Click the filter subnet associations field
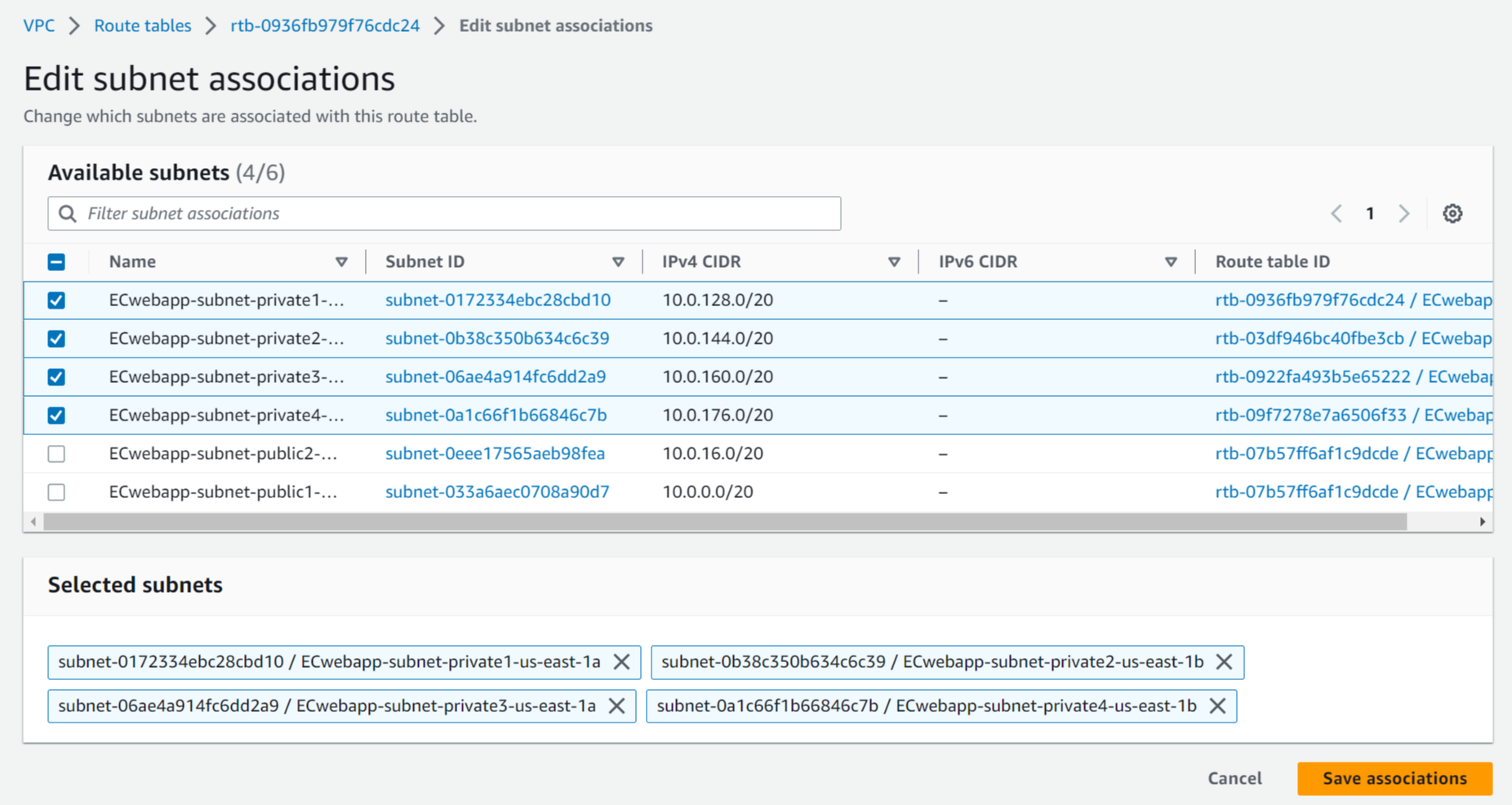 [x=327, y=213]
